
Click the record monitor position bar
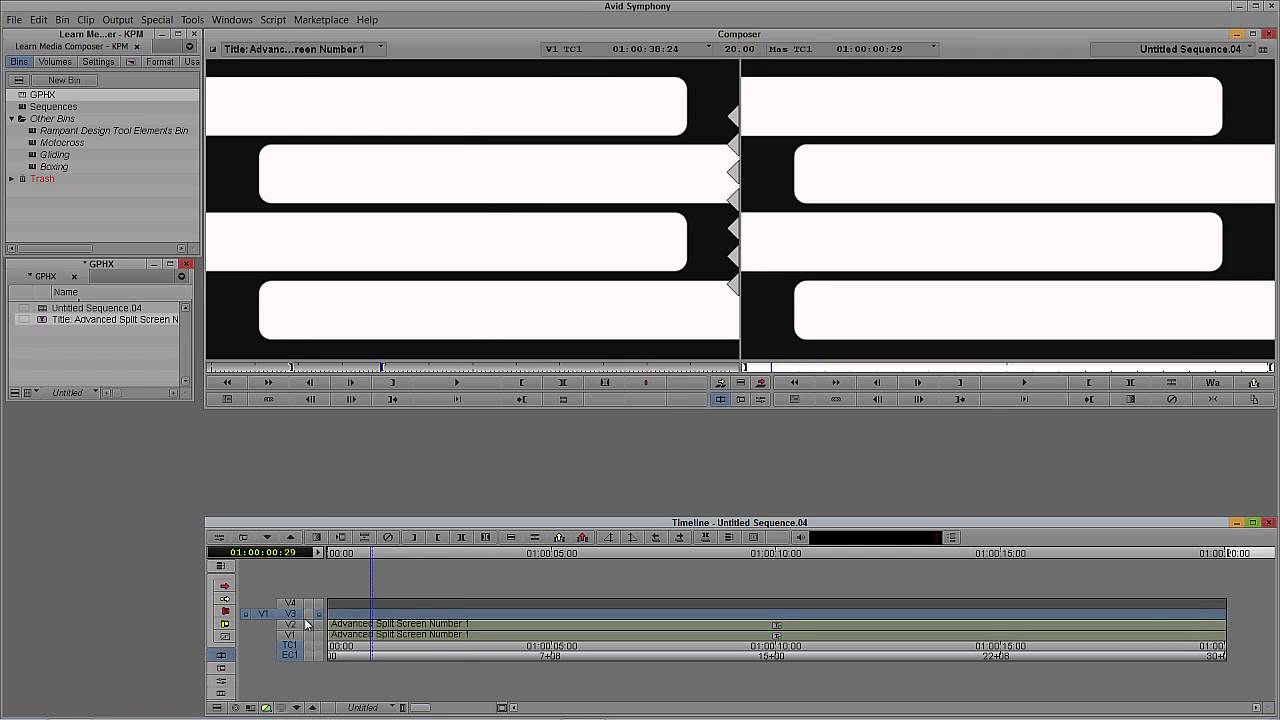(1008, 367)
